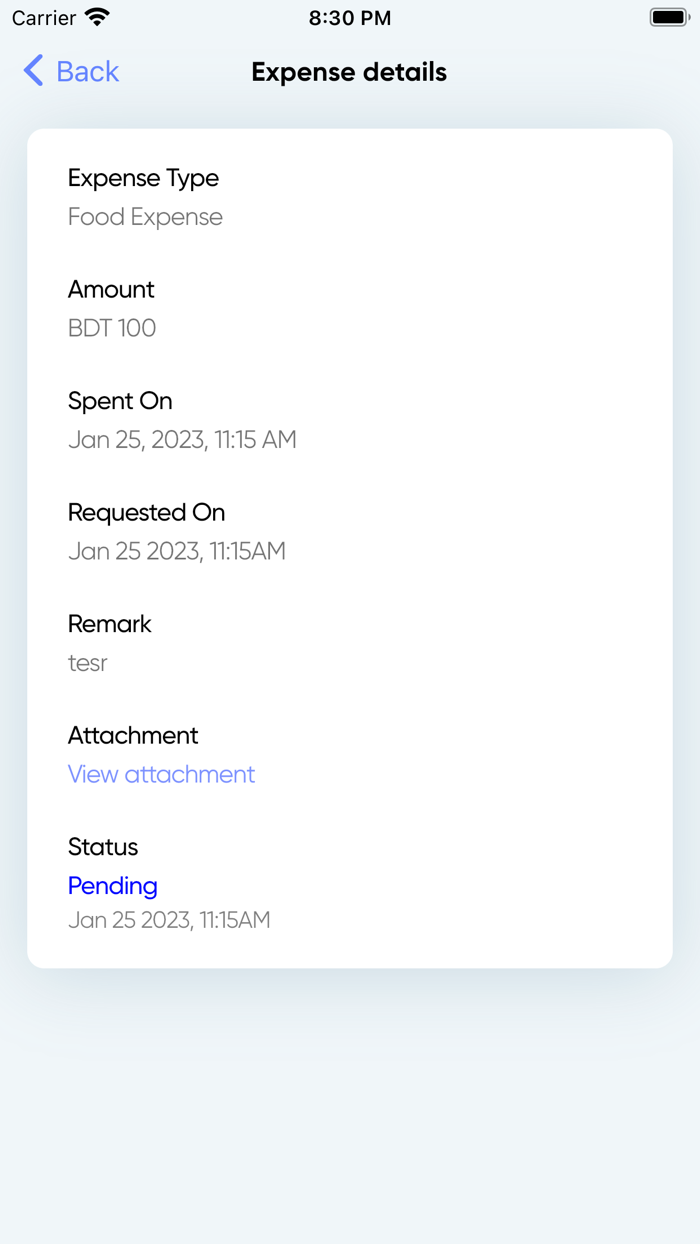
Task: Tap the Expense Type label
Action: [143, 178]
